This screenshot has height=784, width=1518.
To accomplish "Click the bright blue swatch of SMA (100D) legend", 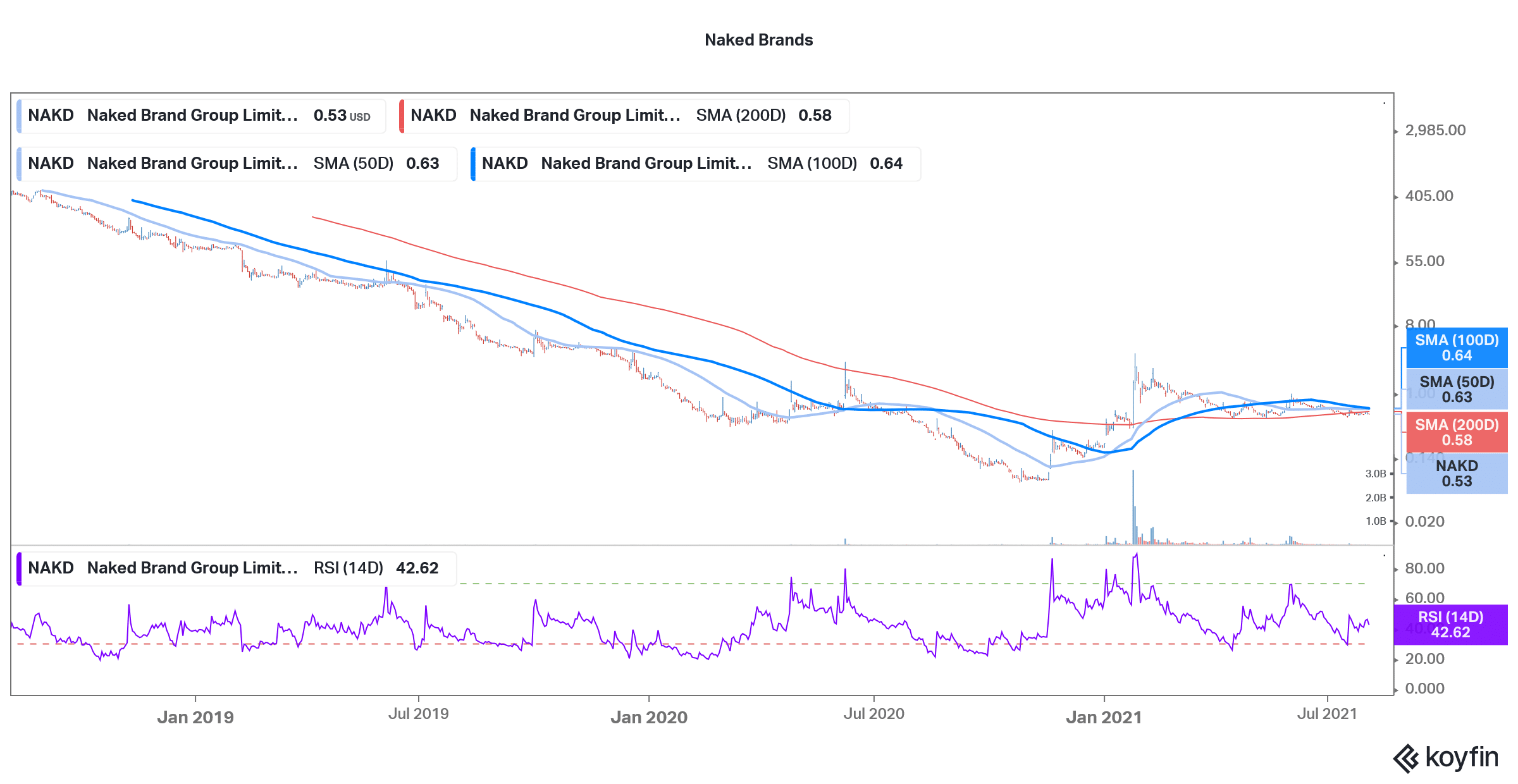I will pos(473,164).
